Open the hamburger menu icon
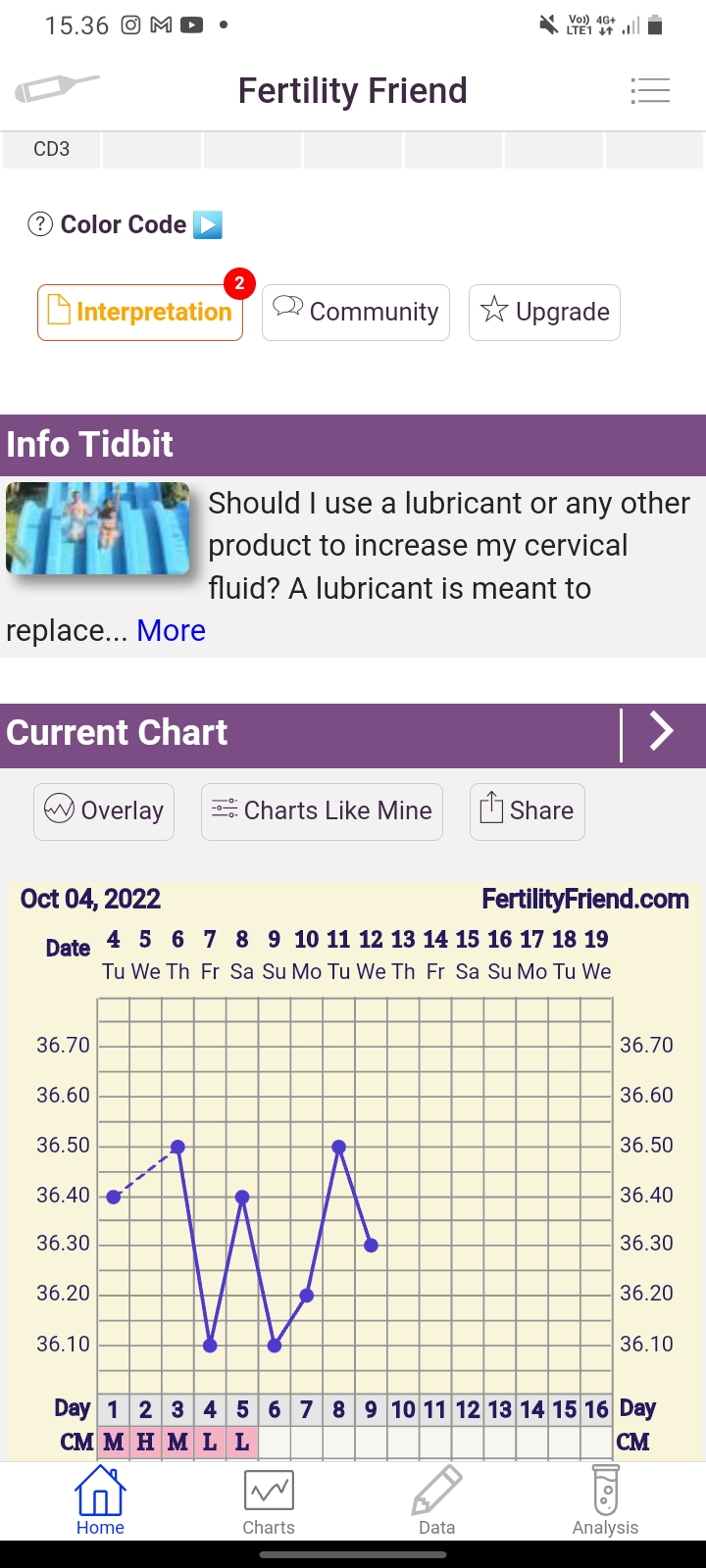This screenshot has width=706, height=1568. tap(650, 91)
